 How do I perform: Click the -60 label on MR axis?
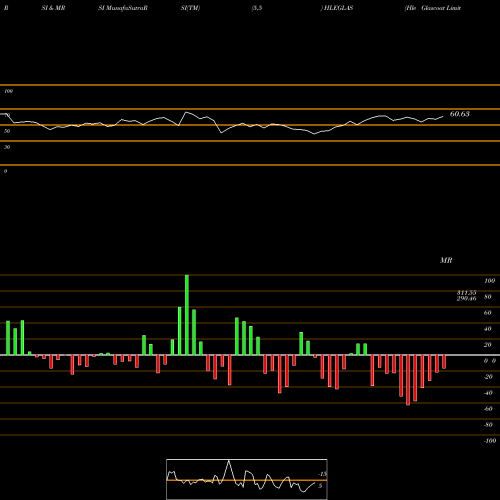click(488, 409)
